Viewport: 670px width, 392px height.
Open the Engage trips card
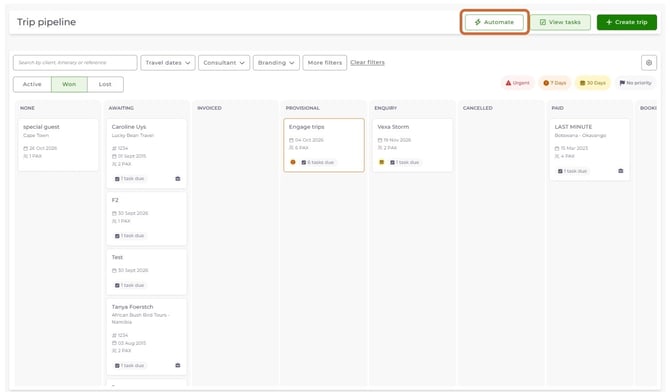click(x=324, y=145)
